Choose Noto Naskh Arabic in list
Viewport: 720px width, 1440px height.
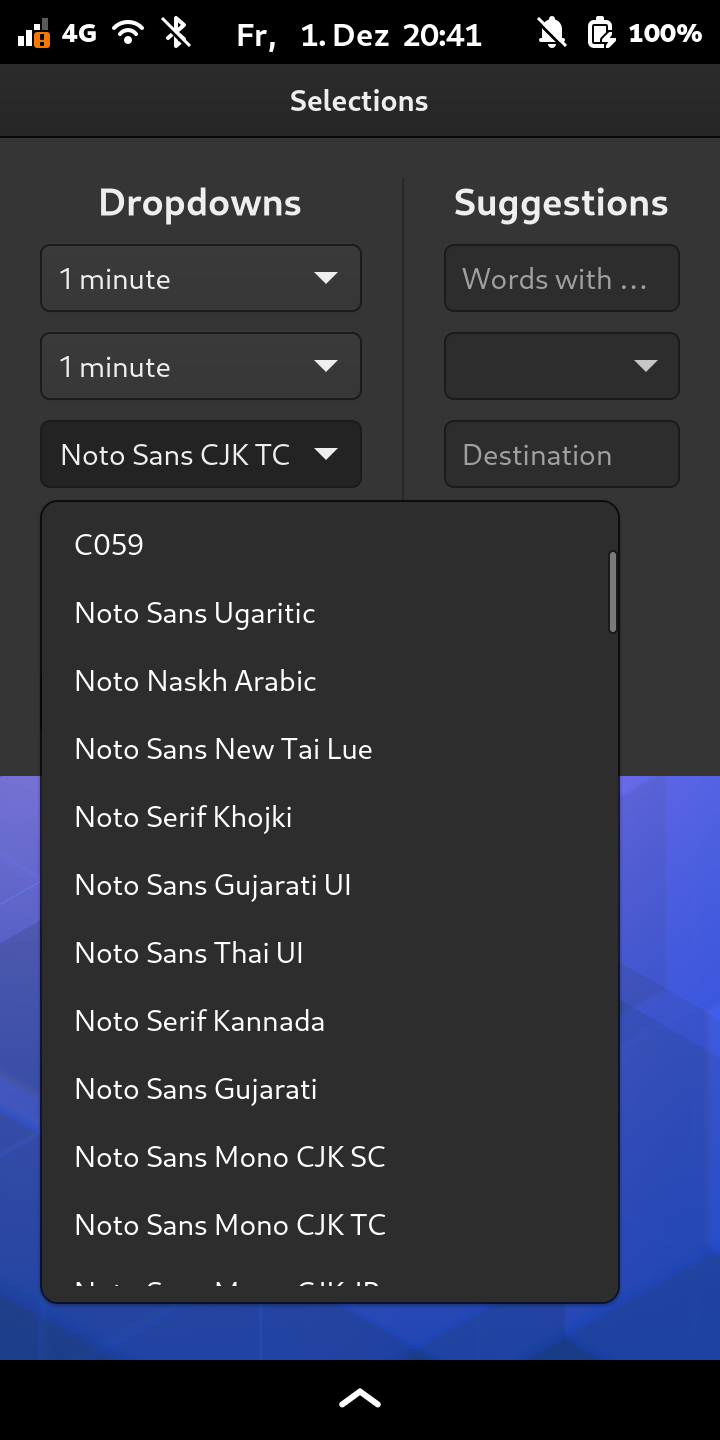click(330, 681)
